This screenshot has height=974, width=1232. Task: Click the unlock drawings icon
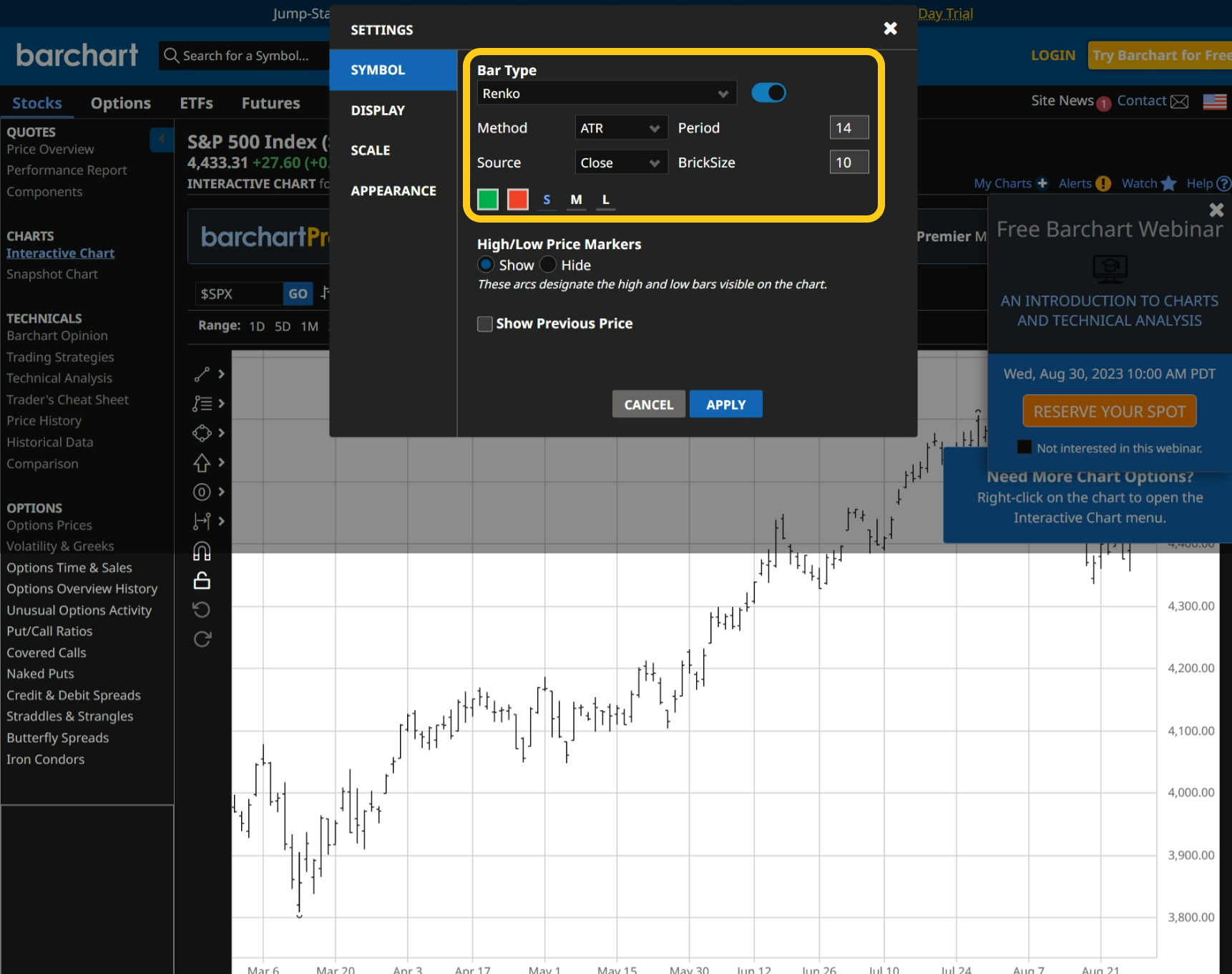coord(201,580)
